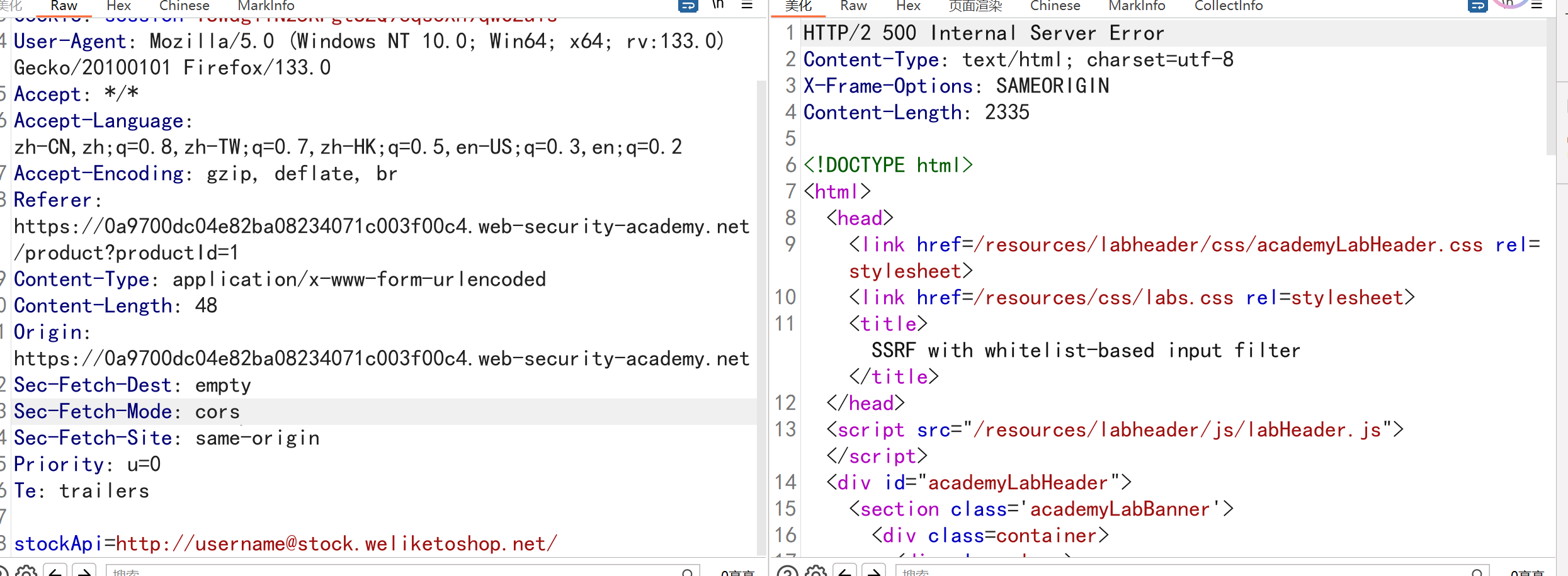1568x576 pixels.
Task: Open the response panel hamburger options menu
Action: 1537,5
